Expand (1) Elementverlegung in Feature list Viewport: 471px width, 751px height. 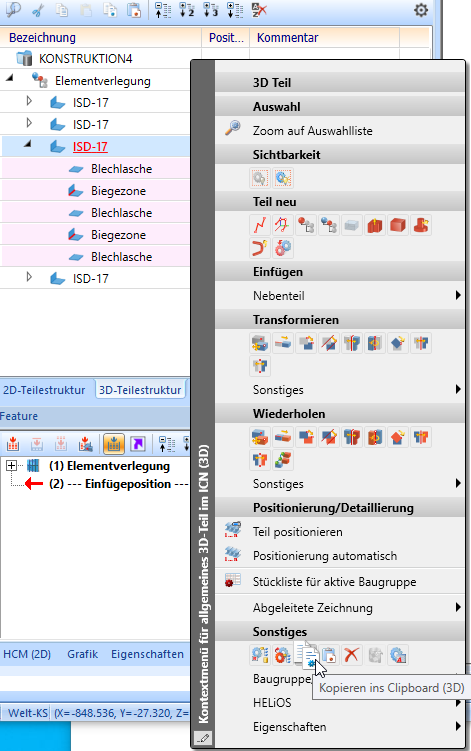tap(11, 466)
